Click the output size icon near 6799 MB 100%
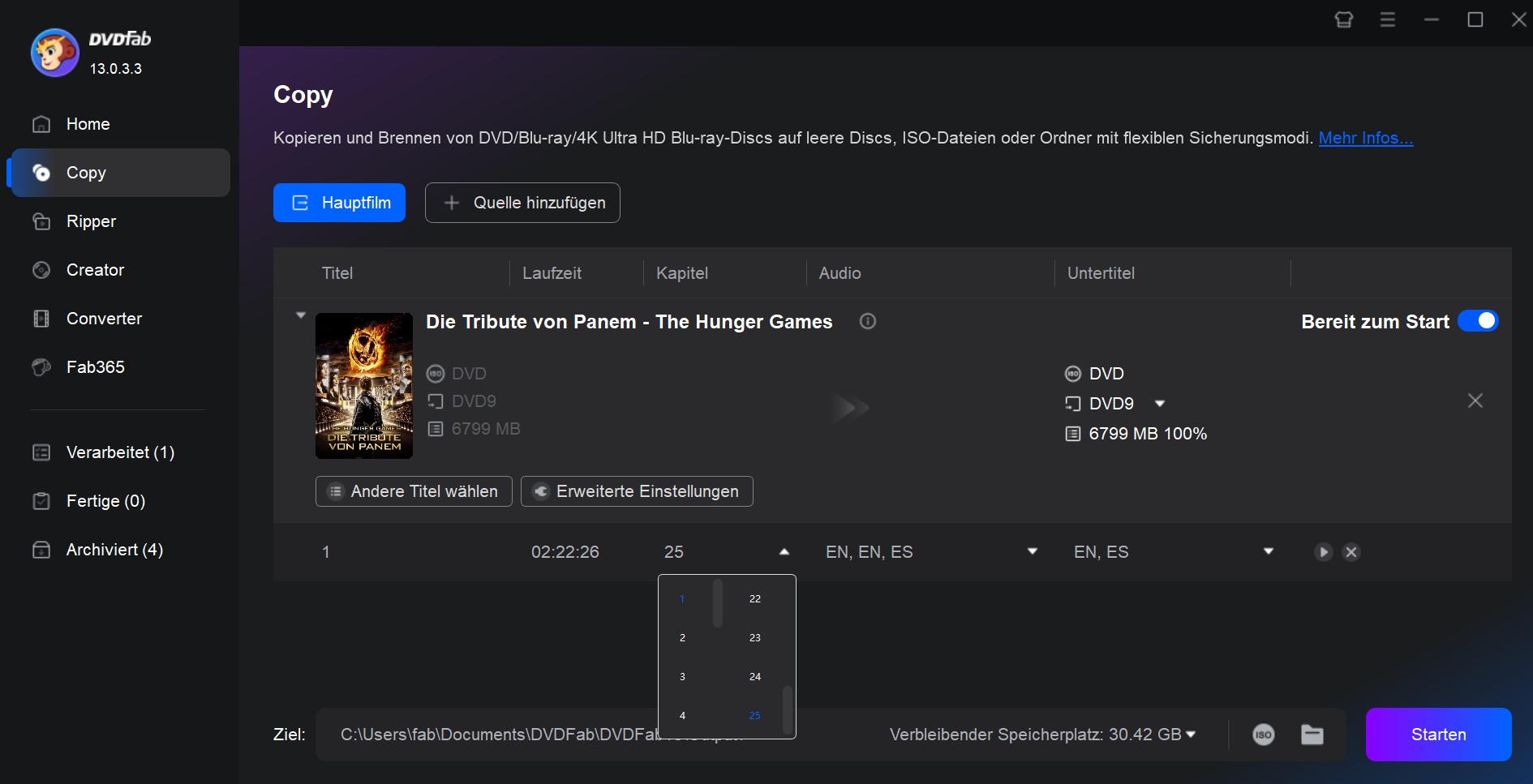This screenshot has width=1533, height=784. (1073, 434)
